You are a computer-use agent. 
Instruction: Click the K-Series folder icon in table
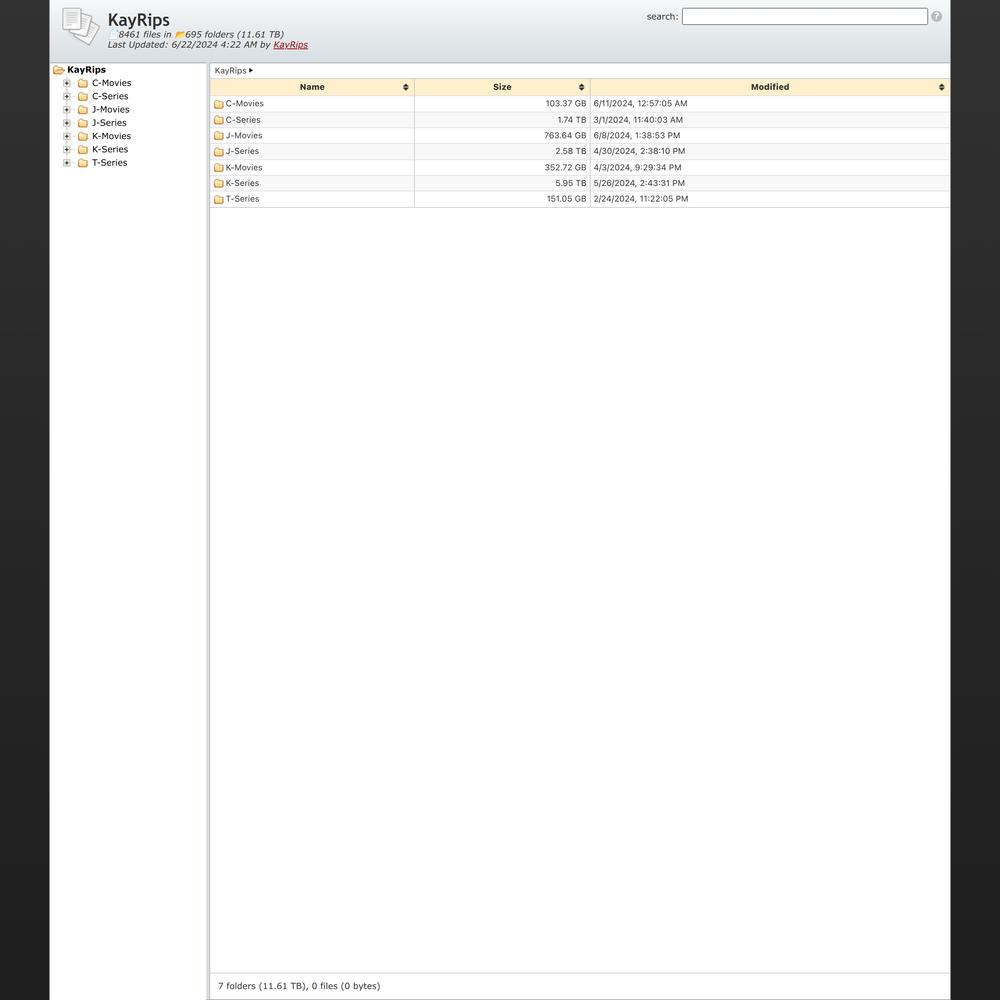(219, 184)
